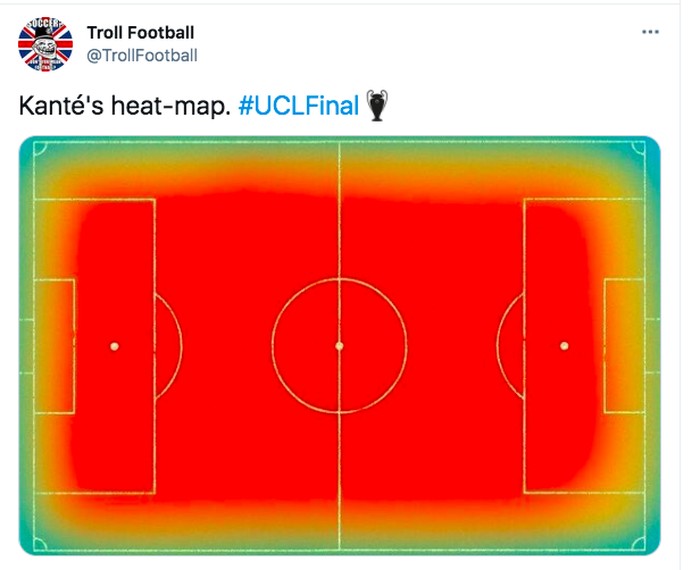This screenshot has height=570, width=700.
Task: Click inside the right six-yard box
Action: (x=624, y=346)
